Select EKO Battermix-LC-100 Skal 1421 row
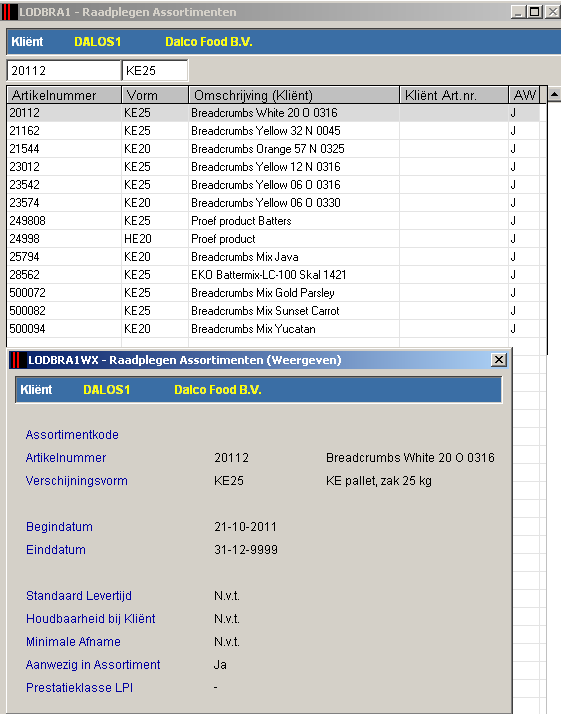The height and width of the screenshot is (714, 561). (273, 275)
